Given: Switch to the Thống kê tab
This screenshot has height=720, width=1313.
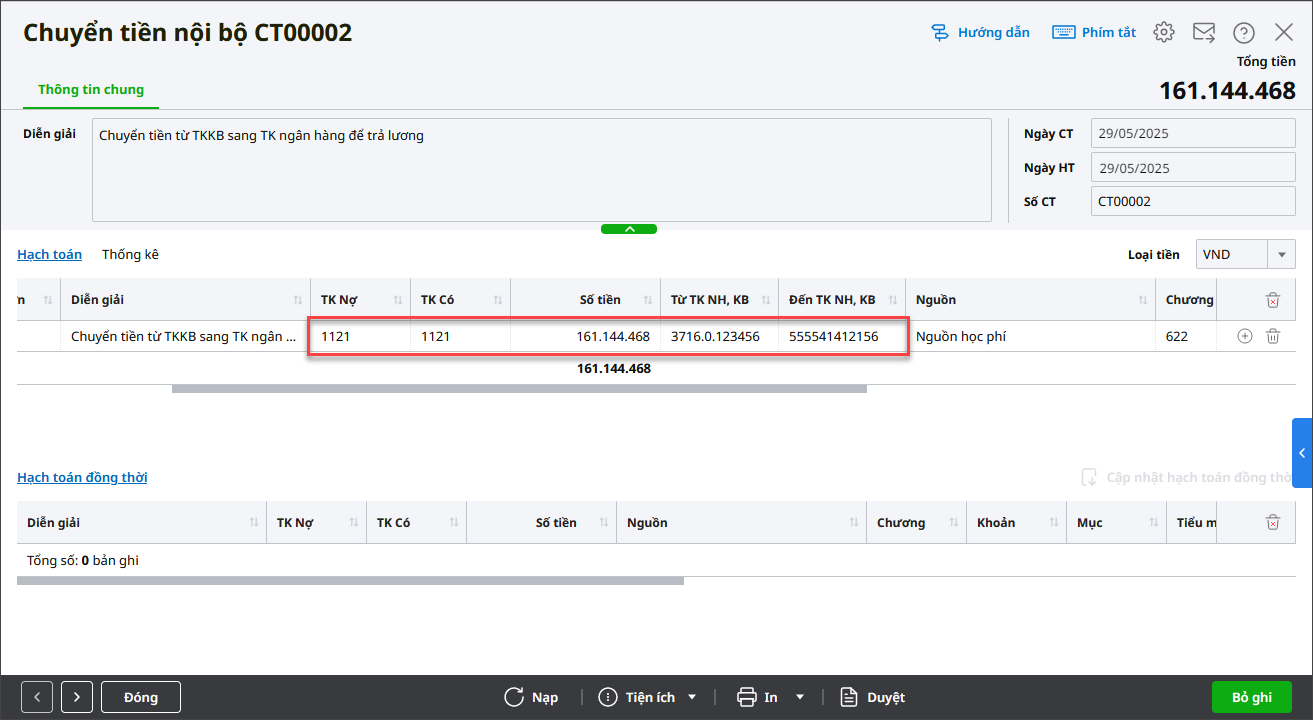Looking at the screenshot, I should [130, 255].
